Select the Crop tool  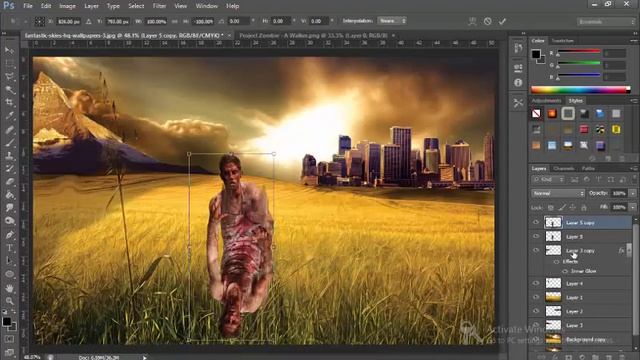pyautogui.click(x=9, y=102)
